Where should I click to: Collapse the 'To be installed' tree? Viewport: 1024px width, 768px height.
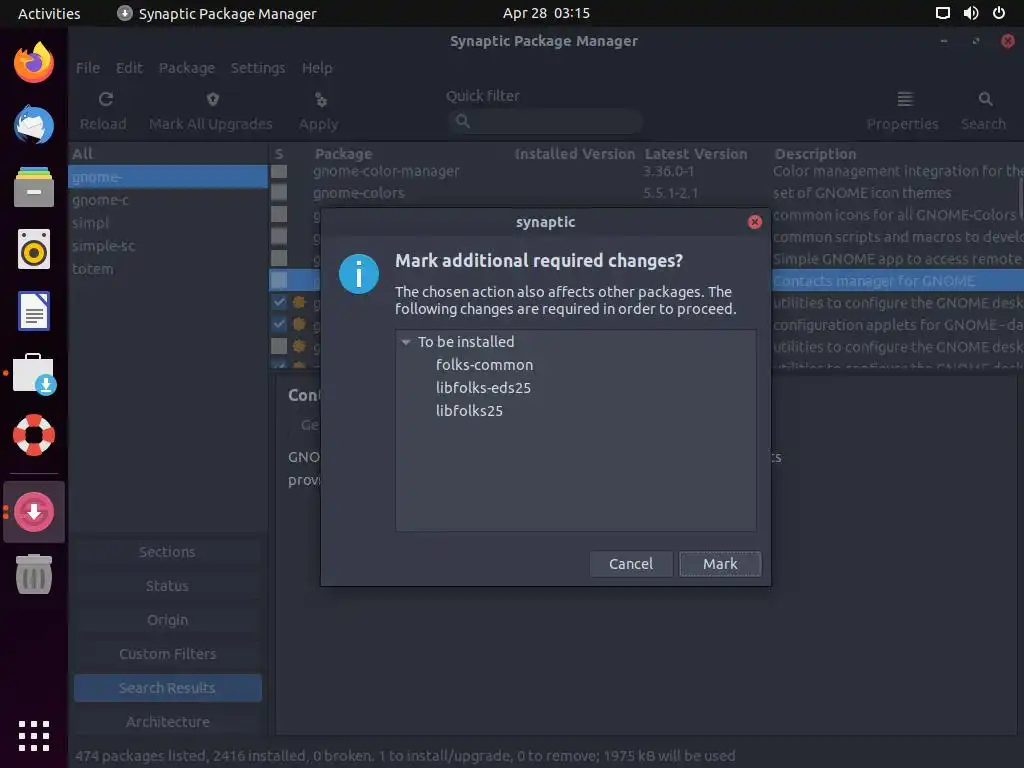click(406, 342)
